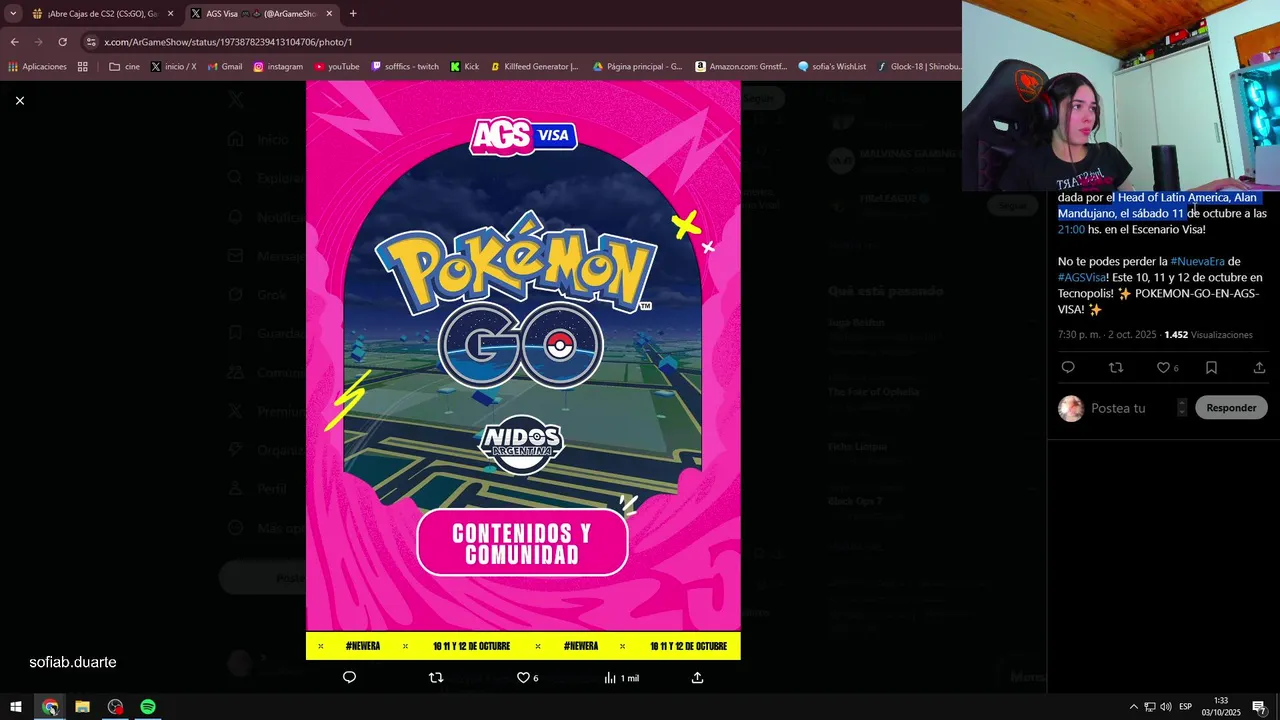Open the 'sofffics - twitch' bookmark
1280x720 pixels.
405,66
